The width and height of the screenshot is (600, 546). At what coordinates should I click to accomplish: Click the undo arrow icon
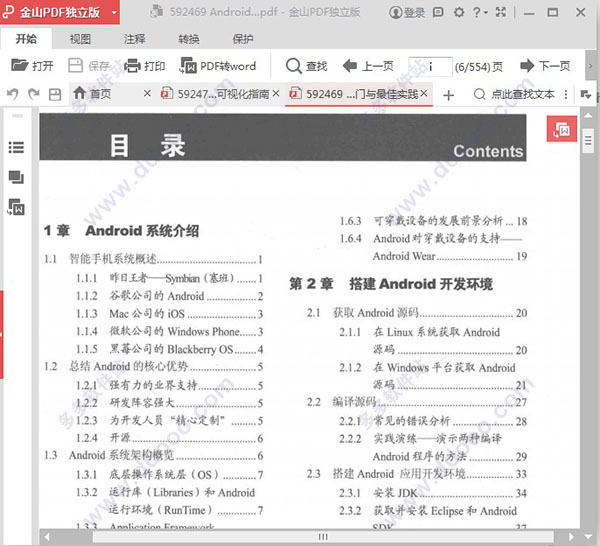click(x=13, y=94)
